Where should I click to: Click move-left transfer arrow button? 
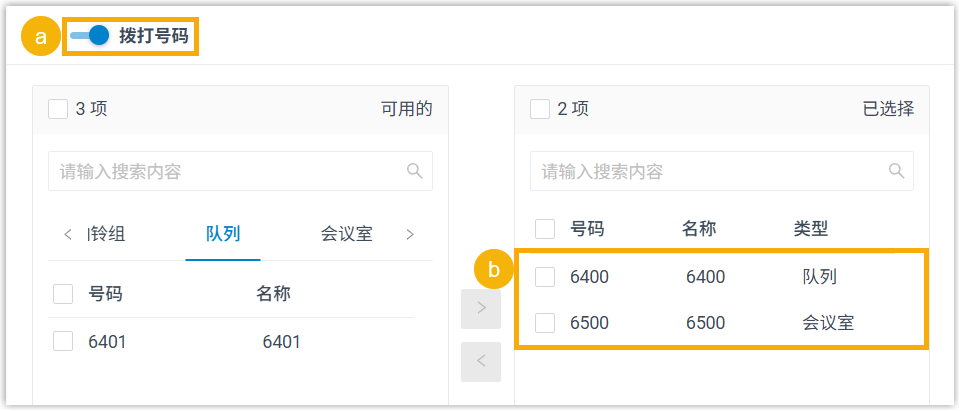click(481, 361)
